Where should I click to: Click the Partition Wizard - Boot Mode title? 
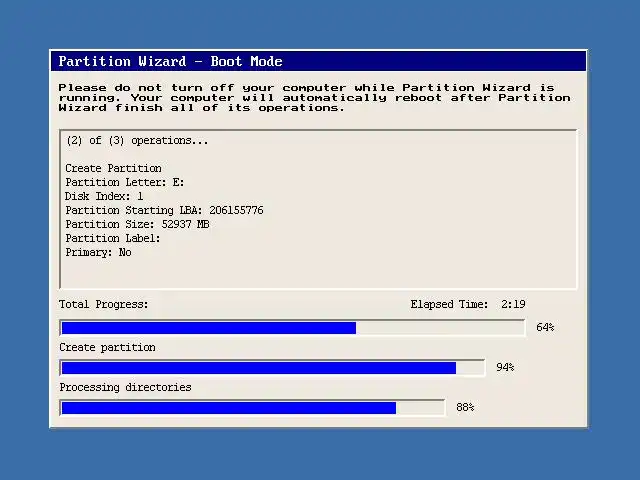[170, 61]
